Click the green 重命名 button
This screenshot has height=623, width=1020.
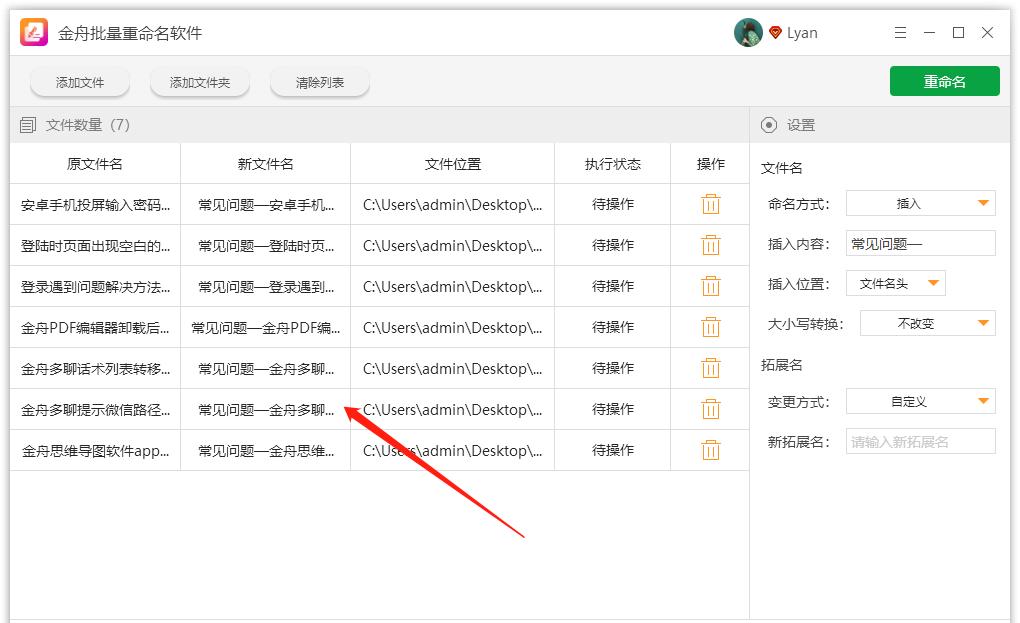click(x=944, y=82)
